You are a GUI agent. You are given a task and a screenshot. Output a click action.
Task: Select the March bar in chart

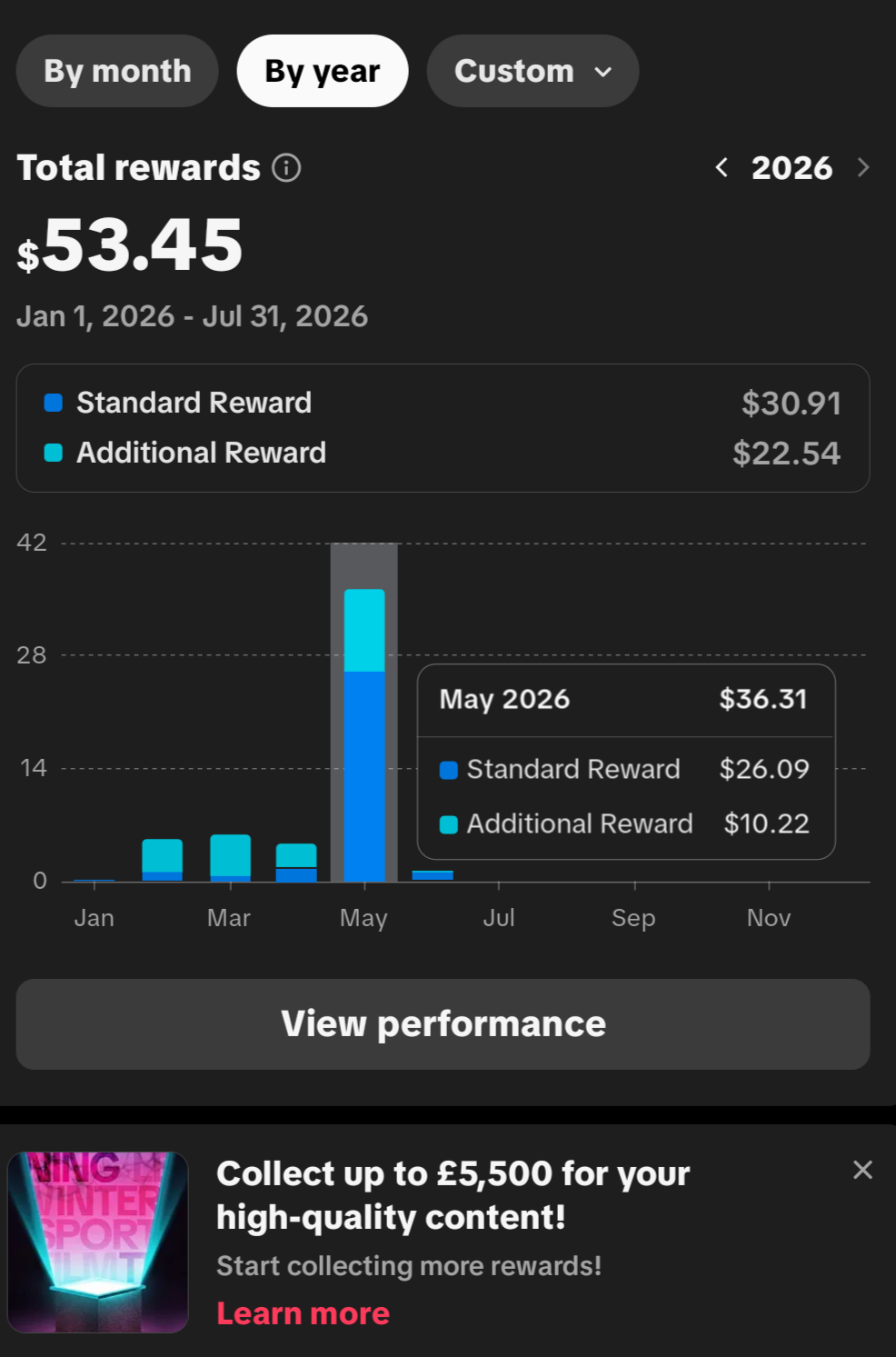coord(230,858)
